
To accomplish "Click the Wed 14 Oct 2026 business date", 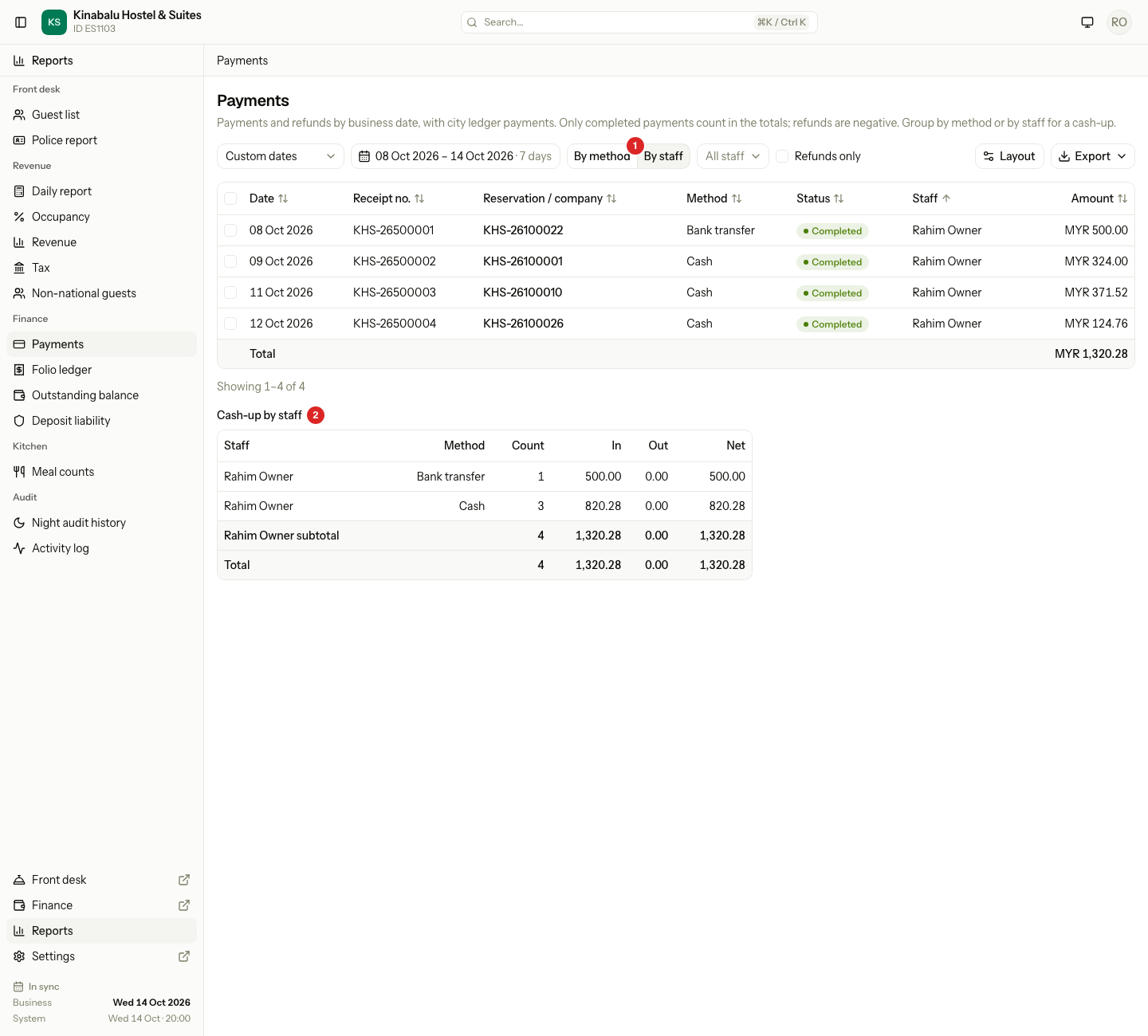I will [151, 1003].
